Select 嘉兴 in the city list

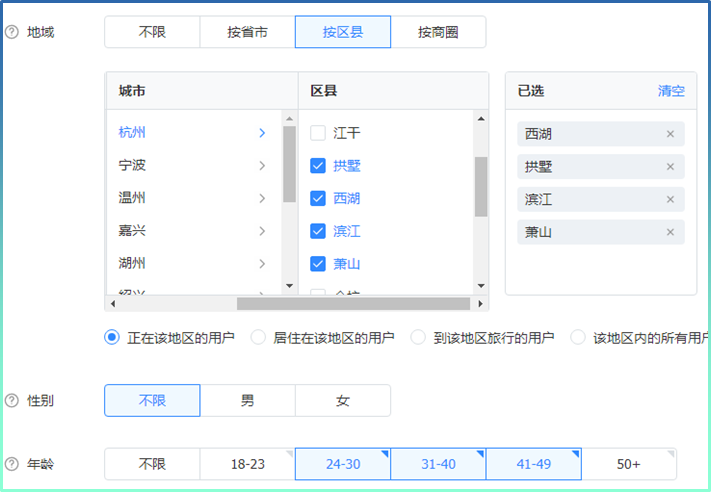coord(132,230)
